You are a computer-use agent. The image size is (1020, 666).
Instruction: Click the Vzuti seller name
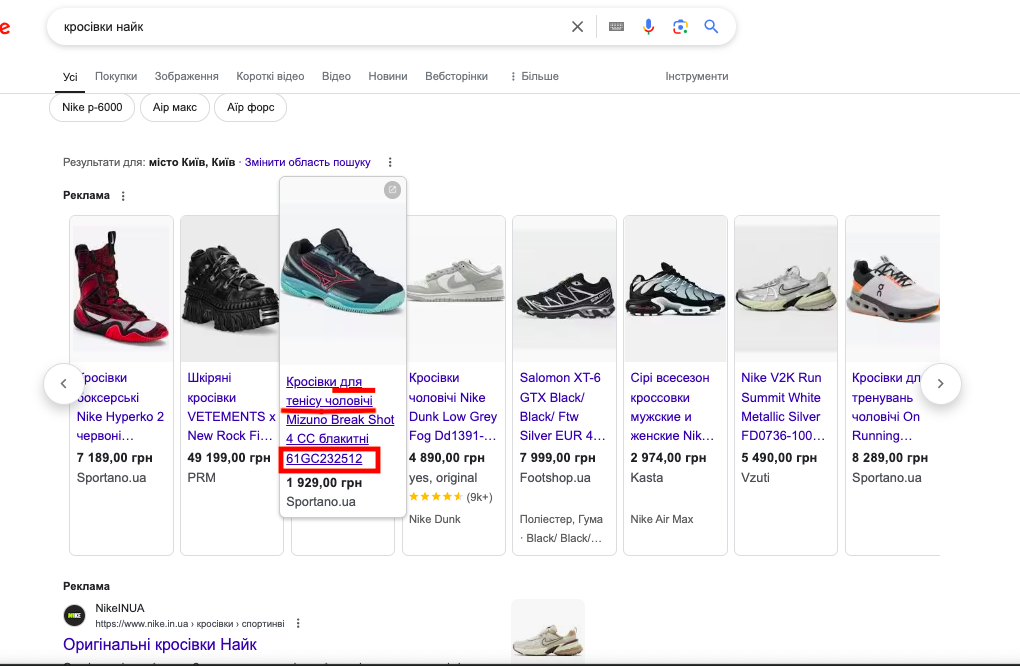[x=755, y=477]
